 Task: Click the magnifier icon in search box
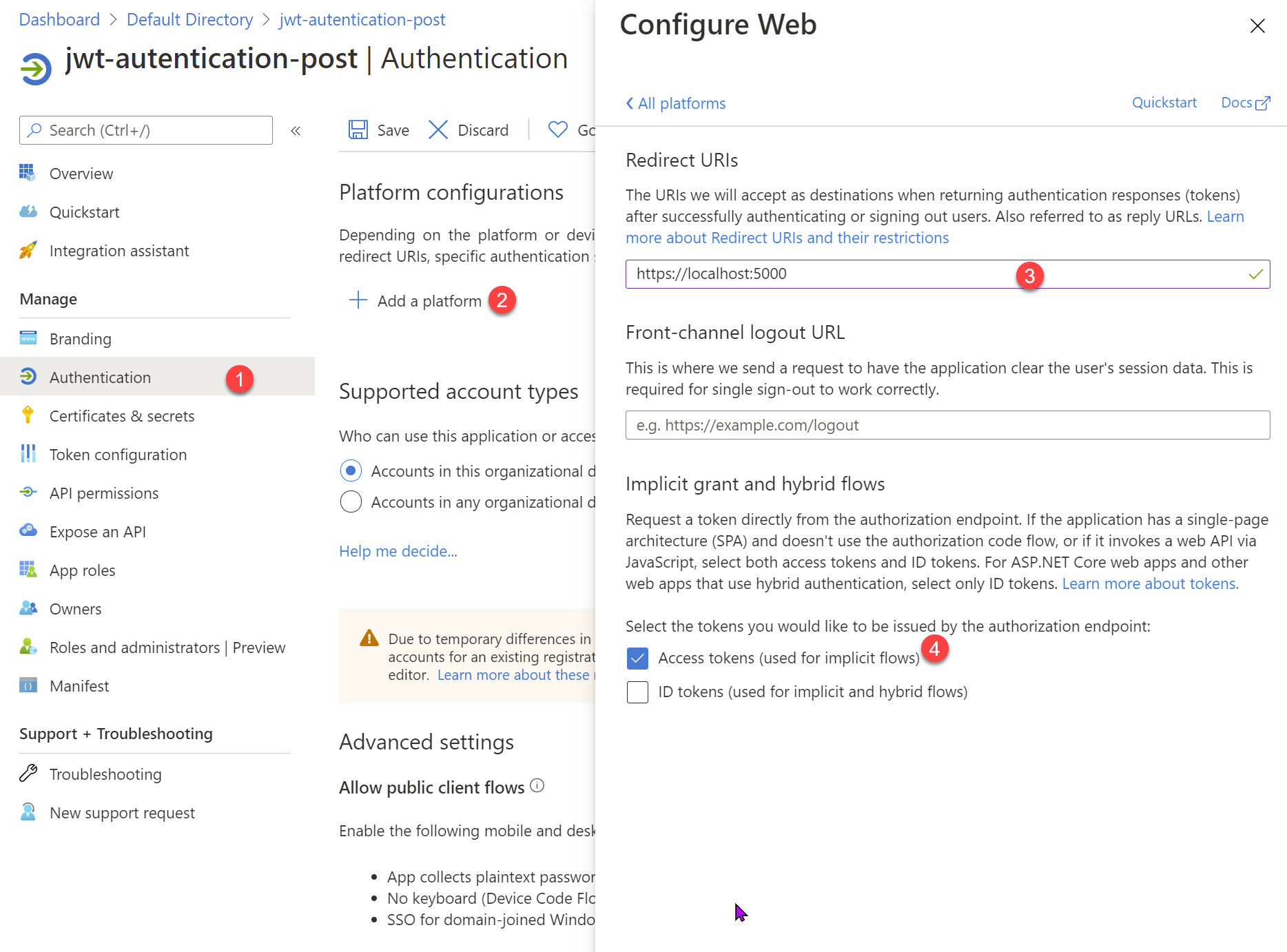point(34,130)
